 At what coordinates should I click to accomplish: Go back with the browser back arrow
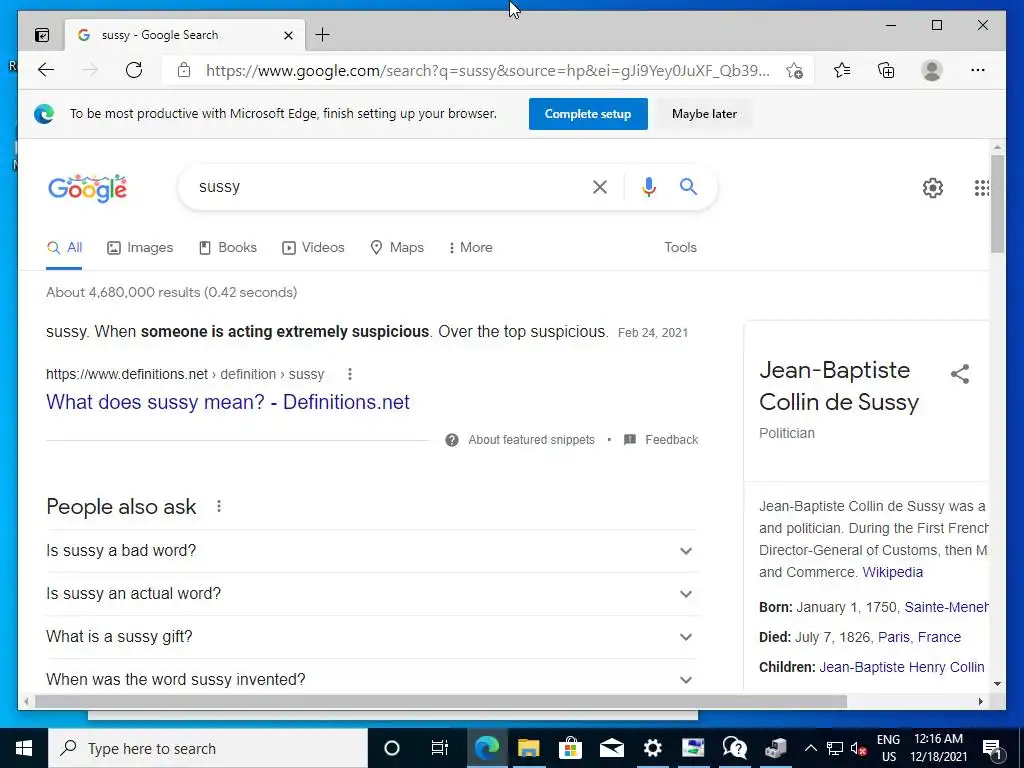point(46,70)
